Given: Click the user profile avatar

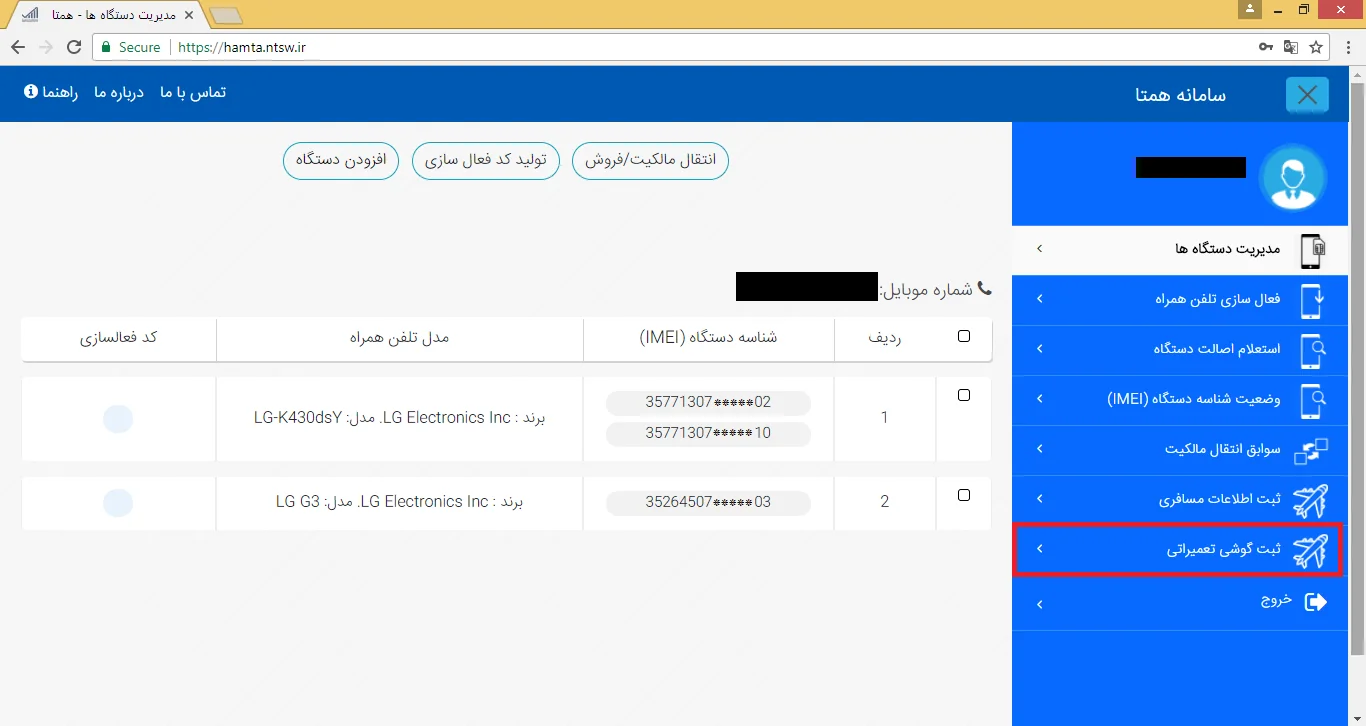Looking at the screenshot, I should pos(1293,177).
